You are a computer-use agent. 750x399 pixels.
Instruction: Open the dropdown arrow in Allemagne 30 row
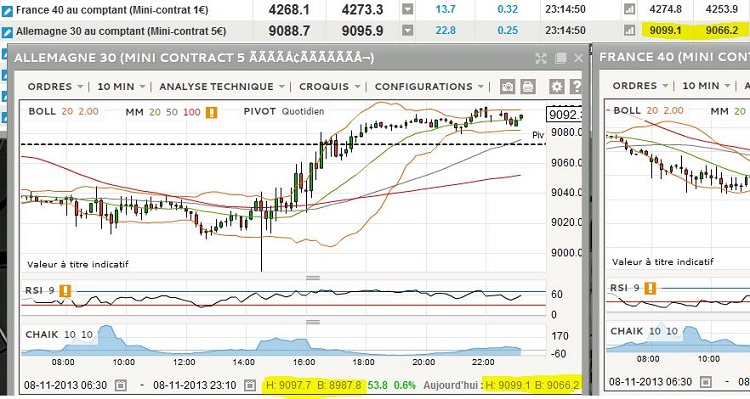point(407,31)
